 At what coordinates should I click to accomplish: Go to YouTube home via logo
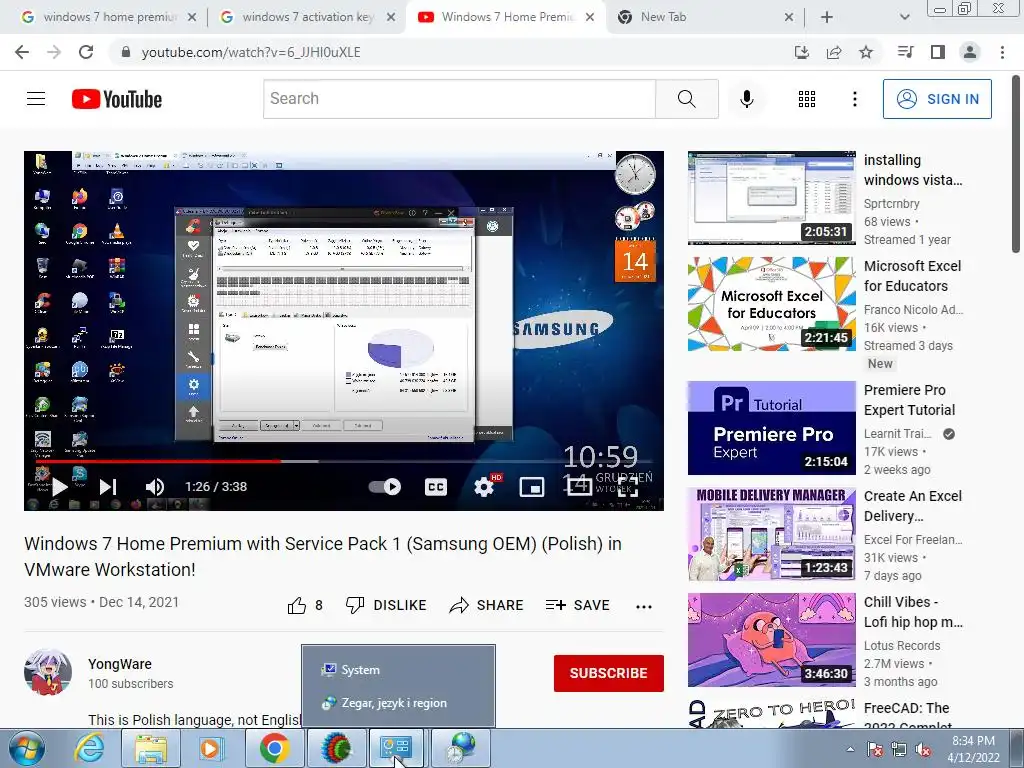pos(117,99)
